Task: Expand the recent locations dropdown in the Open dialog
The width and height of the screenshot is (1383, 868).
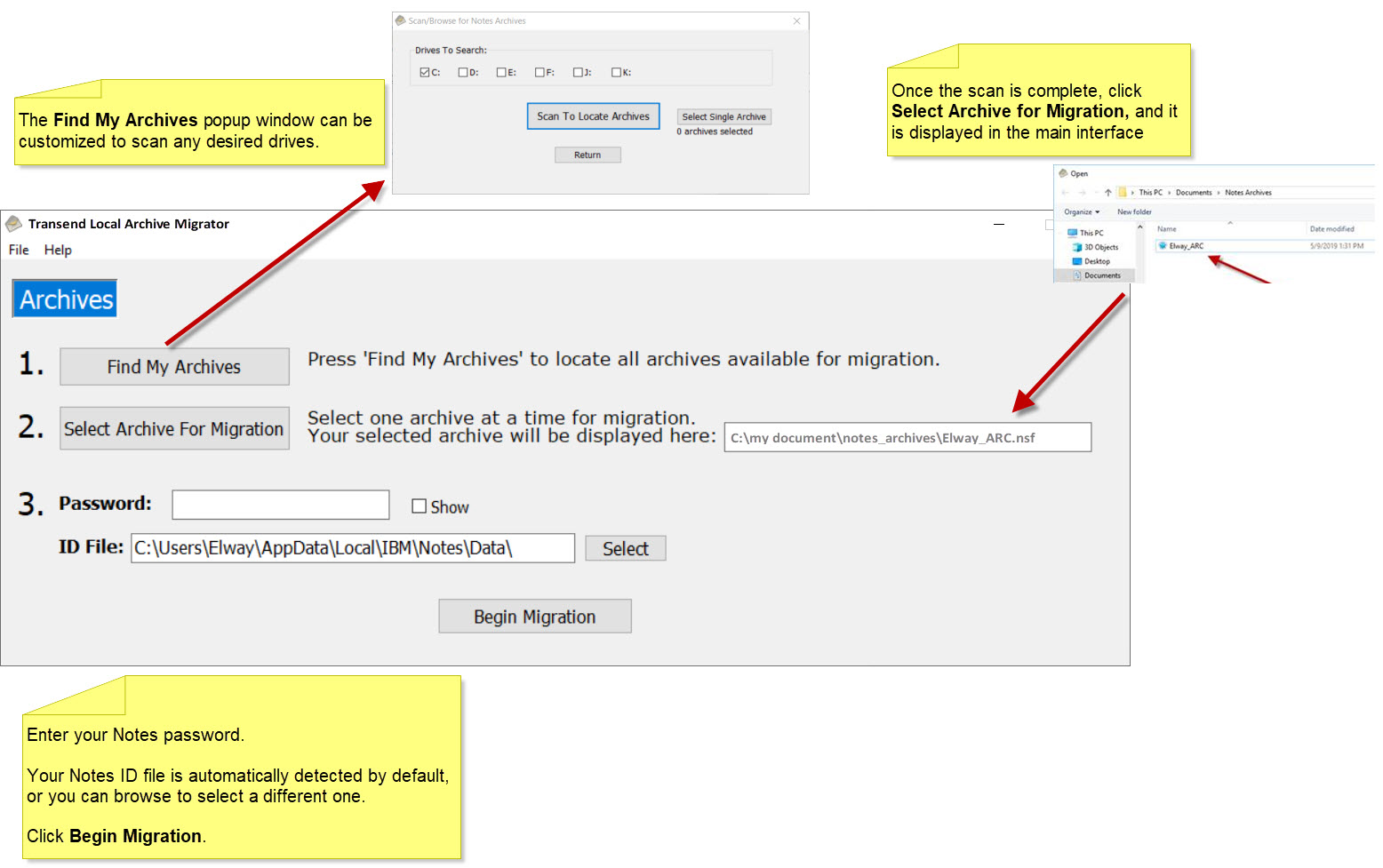Action: pyautogui.click(x=1097, y=193)
